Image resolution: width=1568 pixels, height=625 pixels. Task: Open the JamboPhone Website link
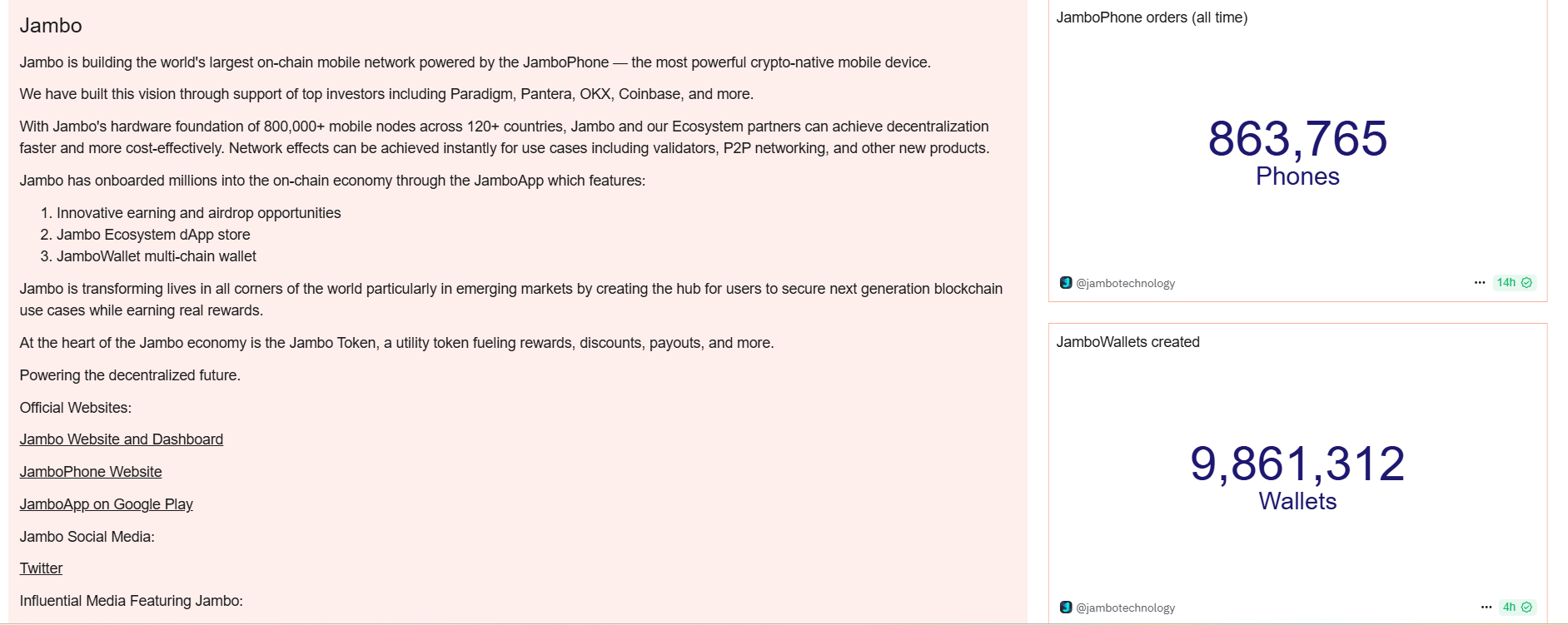91,472
